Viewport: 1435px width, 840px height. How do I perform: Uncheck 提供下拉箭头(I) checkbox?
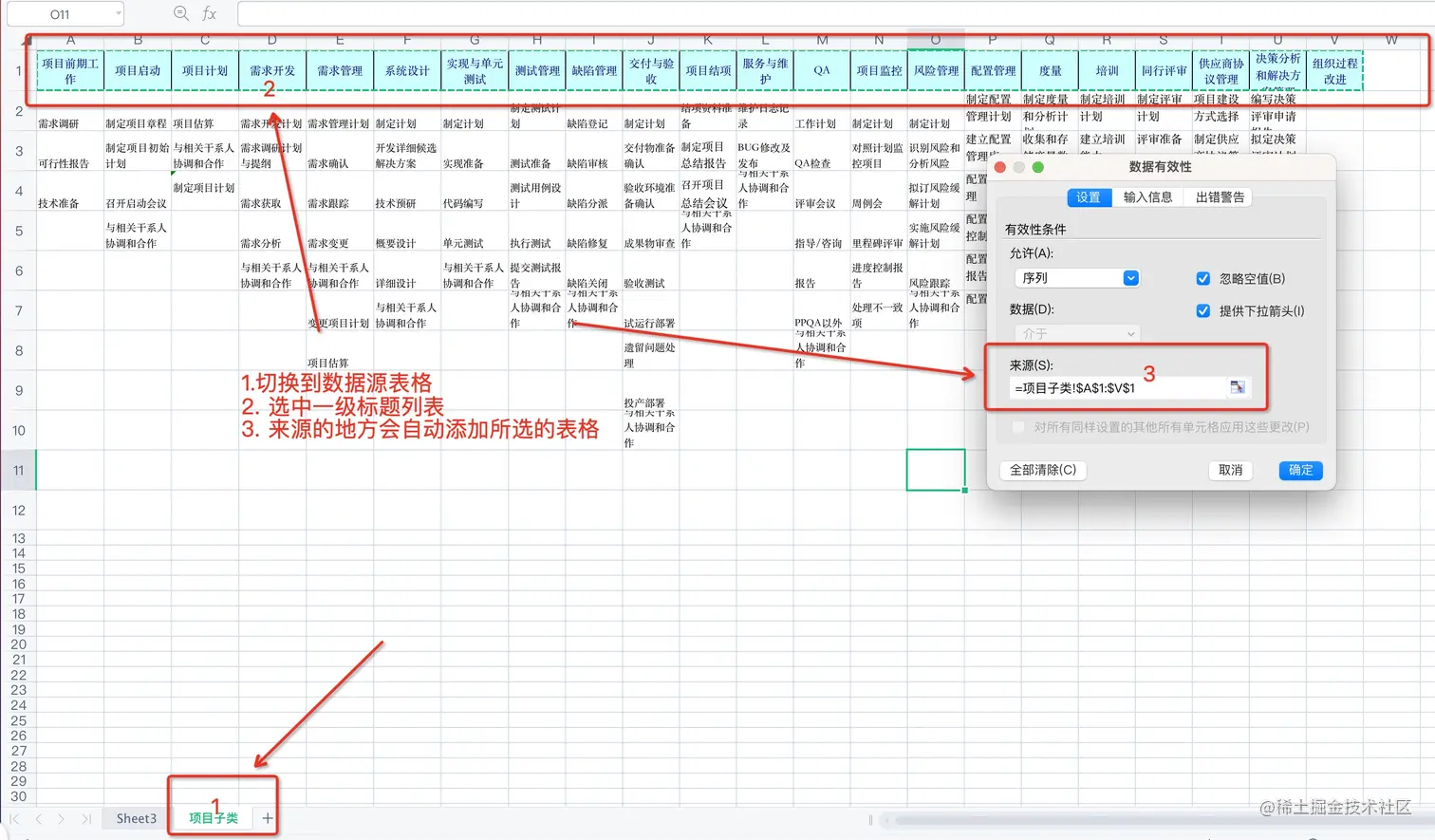1202,310
